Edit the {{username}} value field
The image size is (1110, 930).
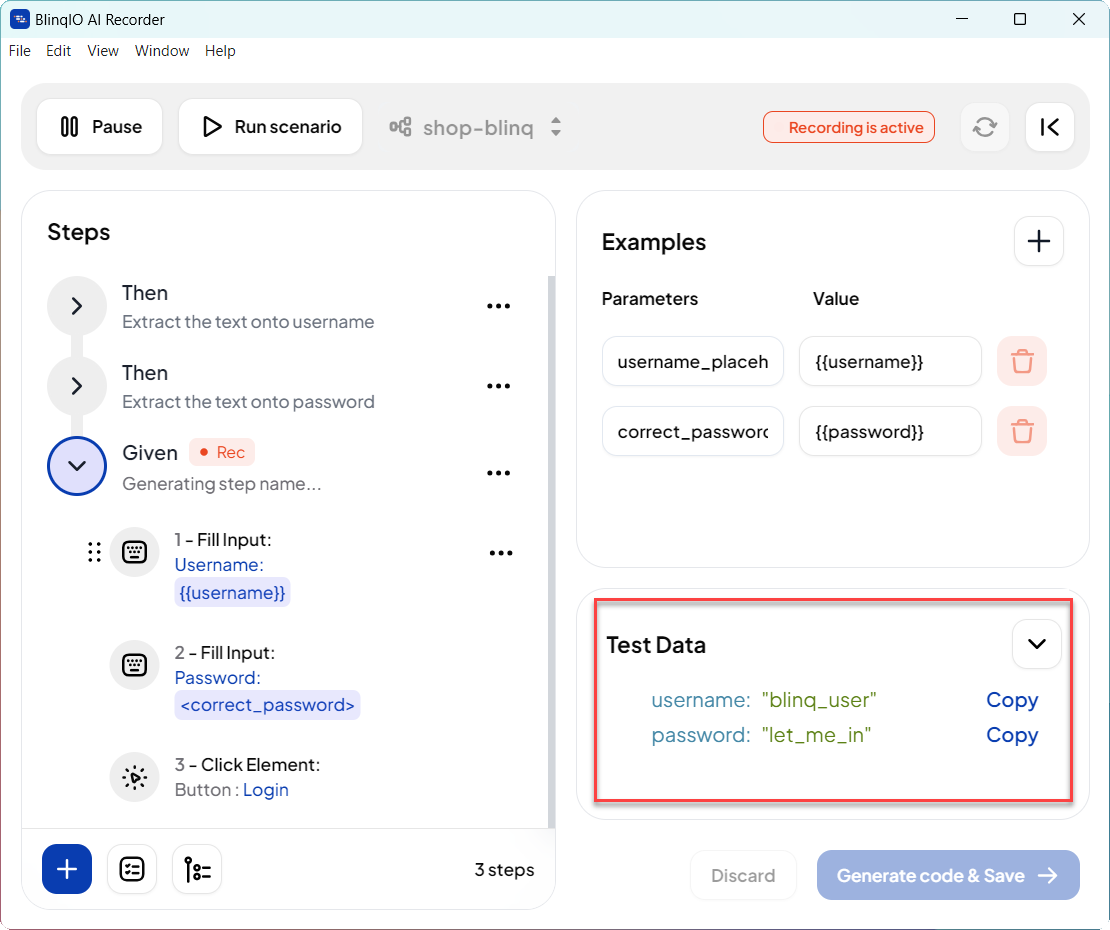[890, 362]
